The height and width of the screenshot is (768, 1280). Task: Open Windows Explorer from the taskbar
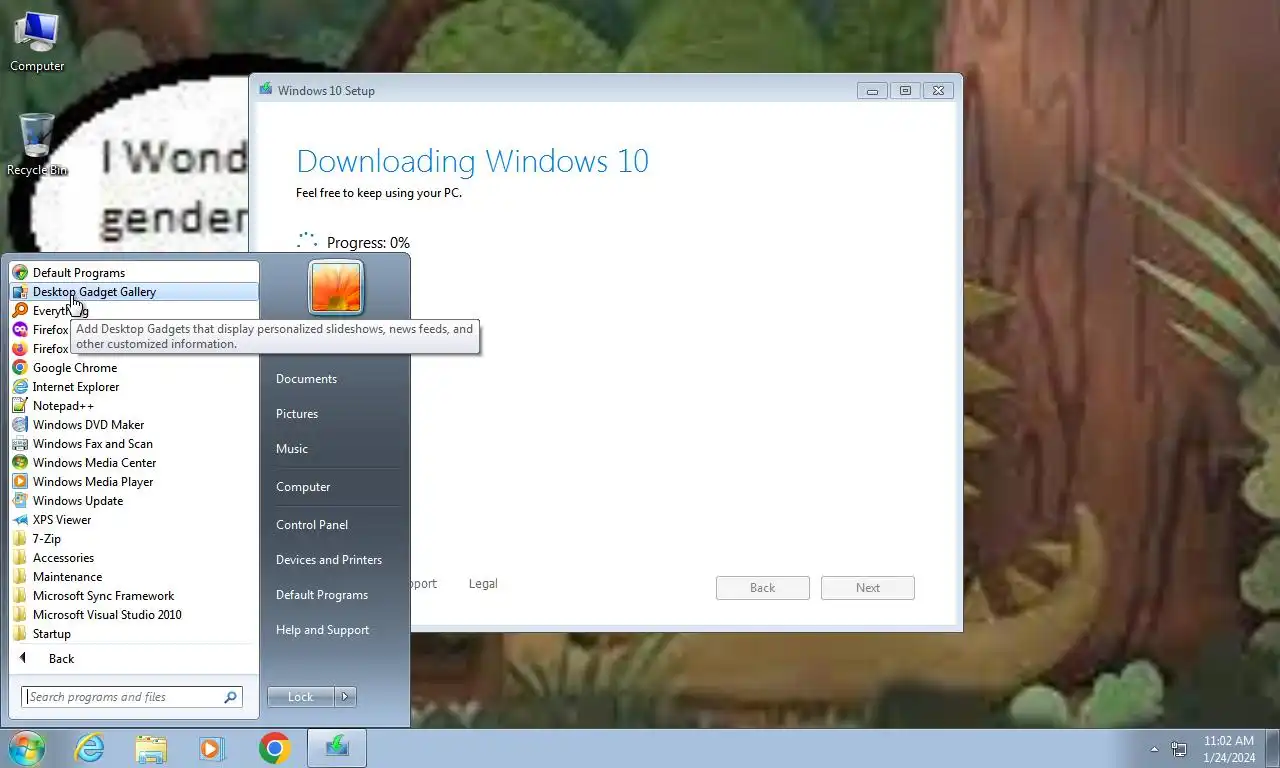click(151, 748)
